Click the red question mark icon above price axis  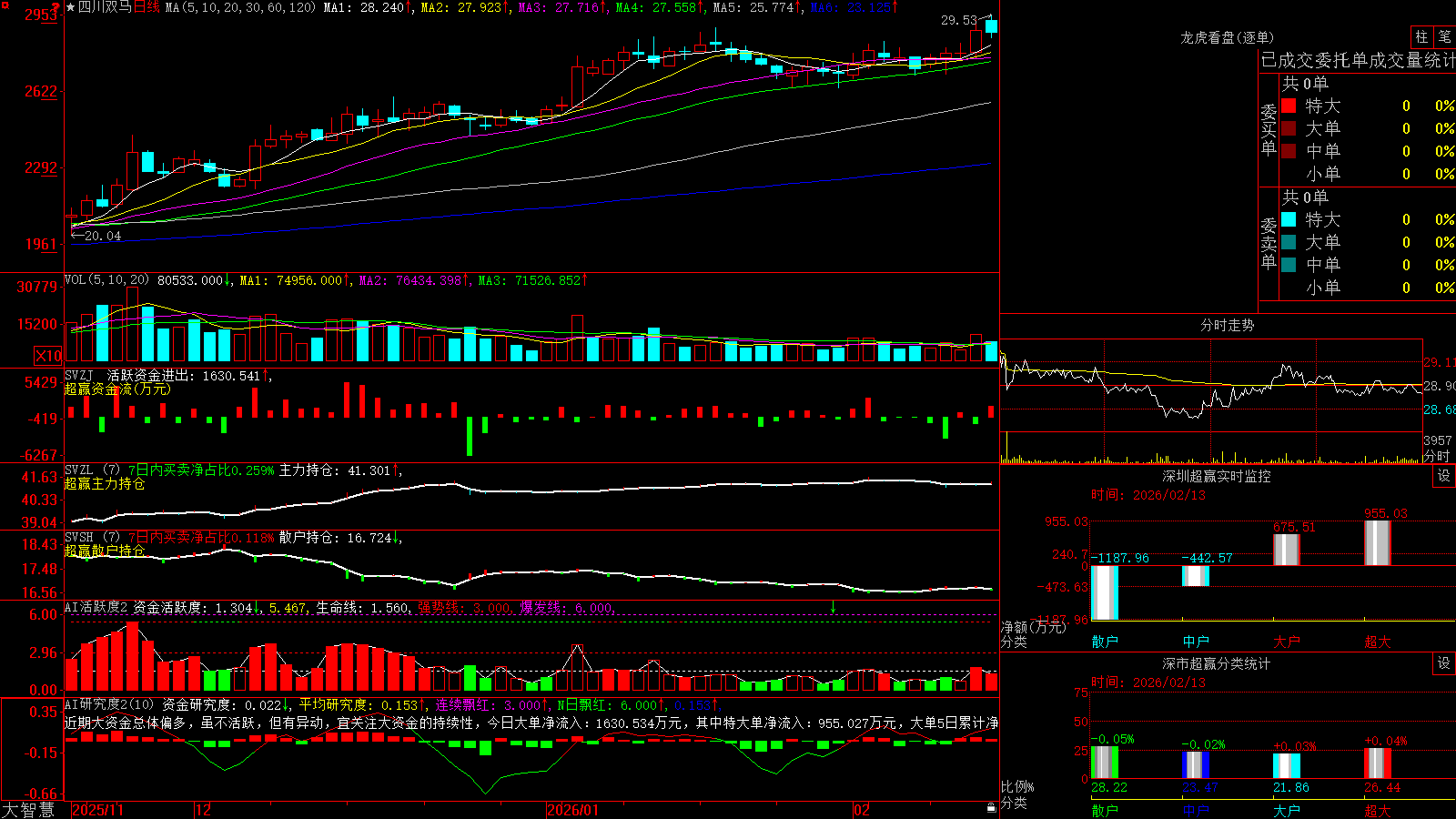tap(56, 6)
